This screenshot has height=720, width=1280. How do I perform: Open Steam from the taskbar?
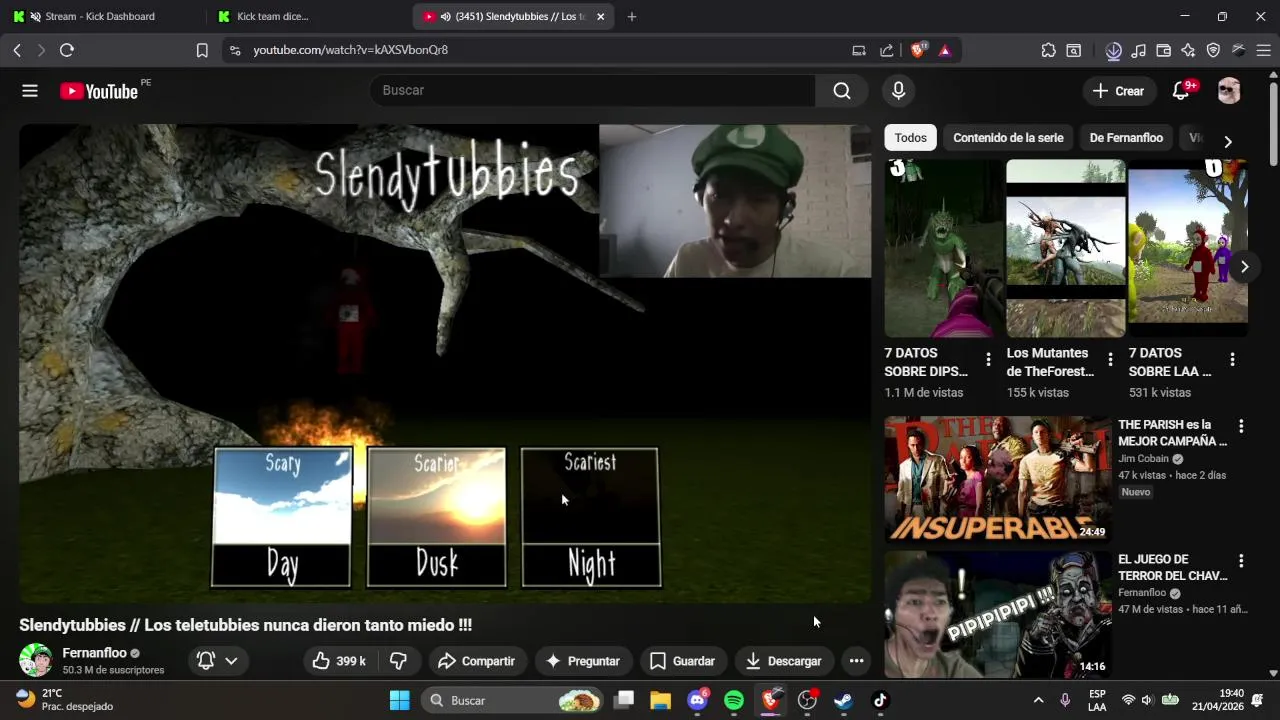pos(843,700)
